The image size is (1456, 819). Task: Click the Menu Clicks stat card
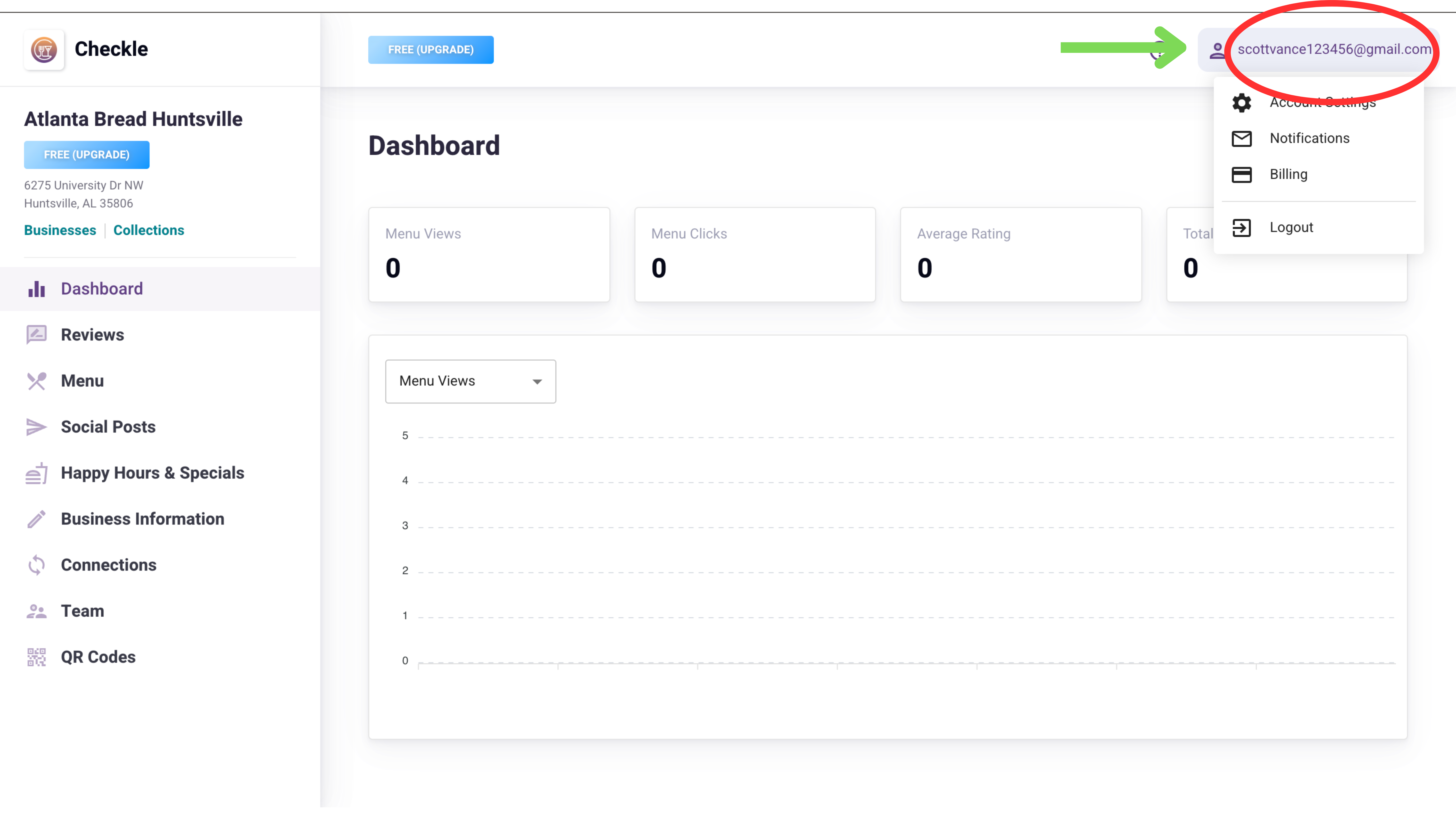[x=755, y=255]
